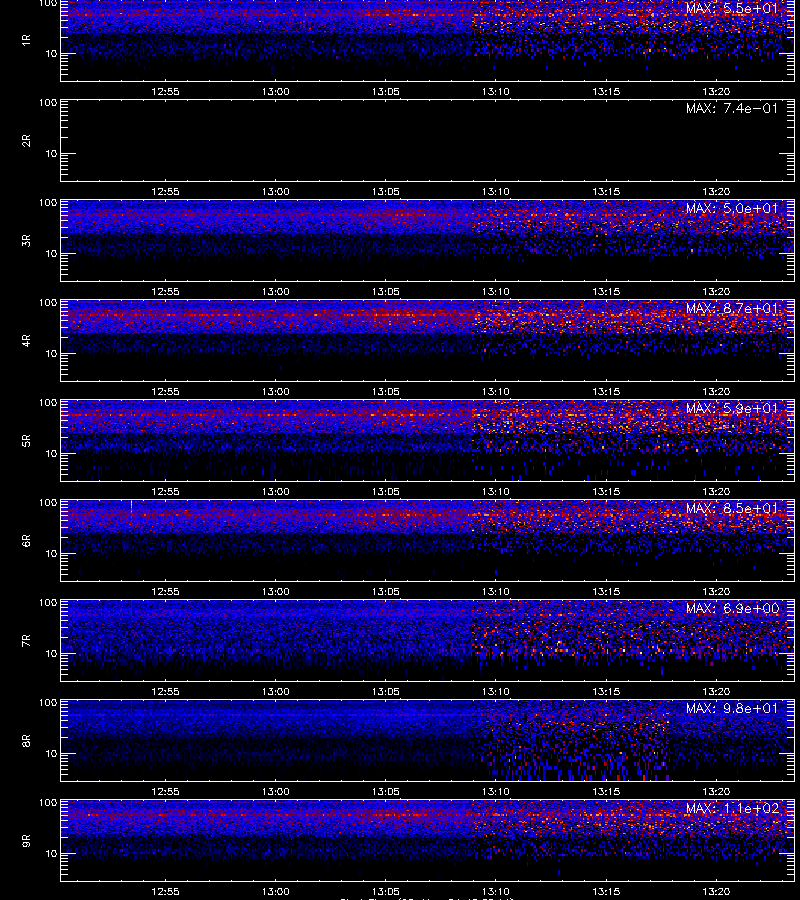
Task: Select the 7R panel axis label
Action: pos(26,640)
